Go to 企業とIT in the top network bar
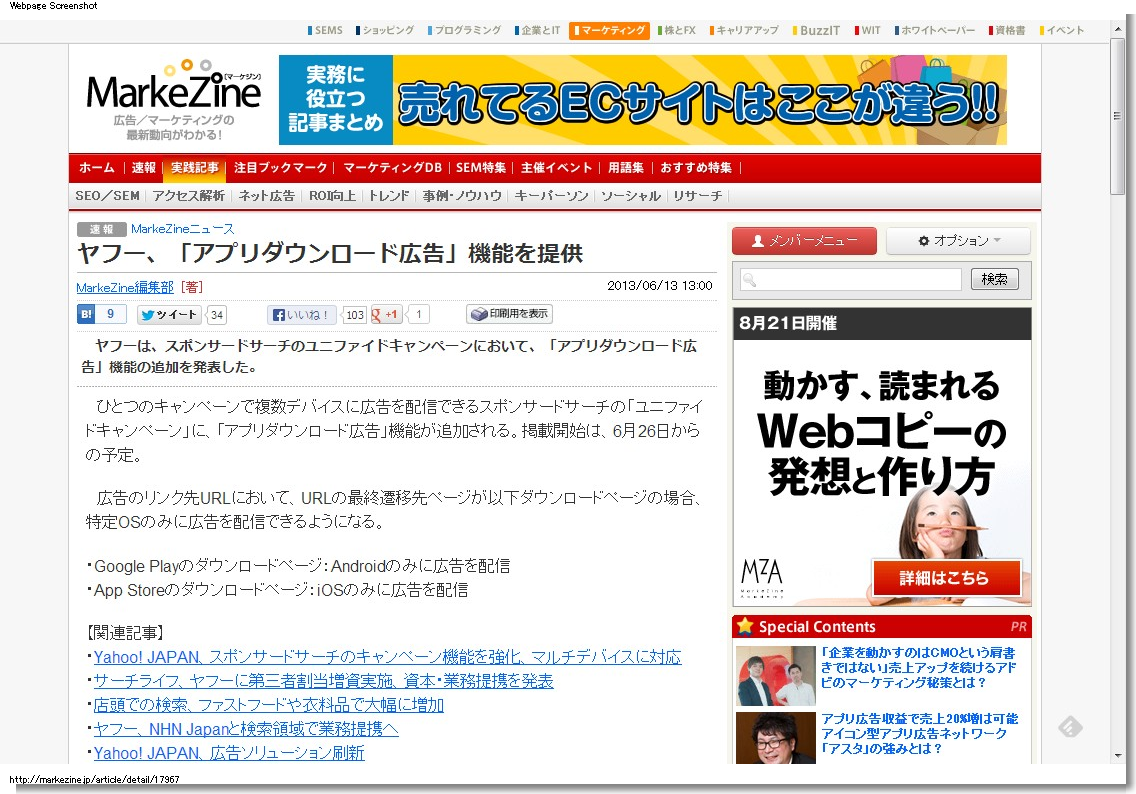The width and height of the screenshot is (1136, 794). coord(538,30)
